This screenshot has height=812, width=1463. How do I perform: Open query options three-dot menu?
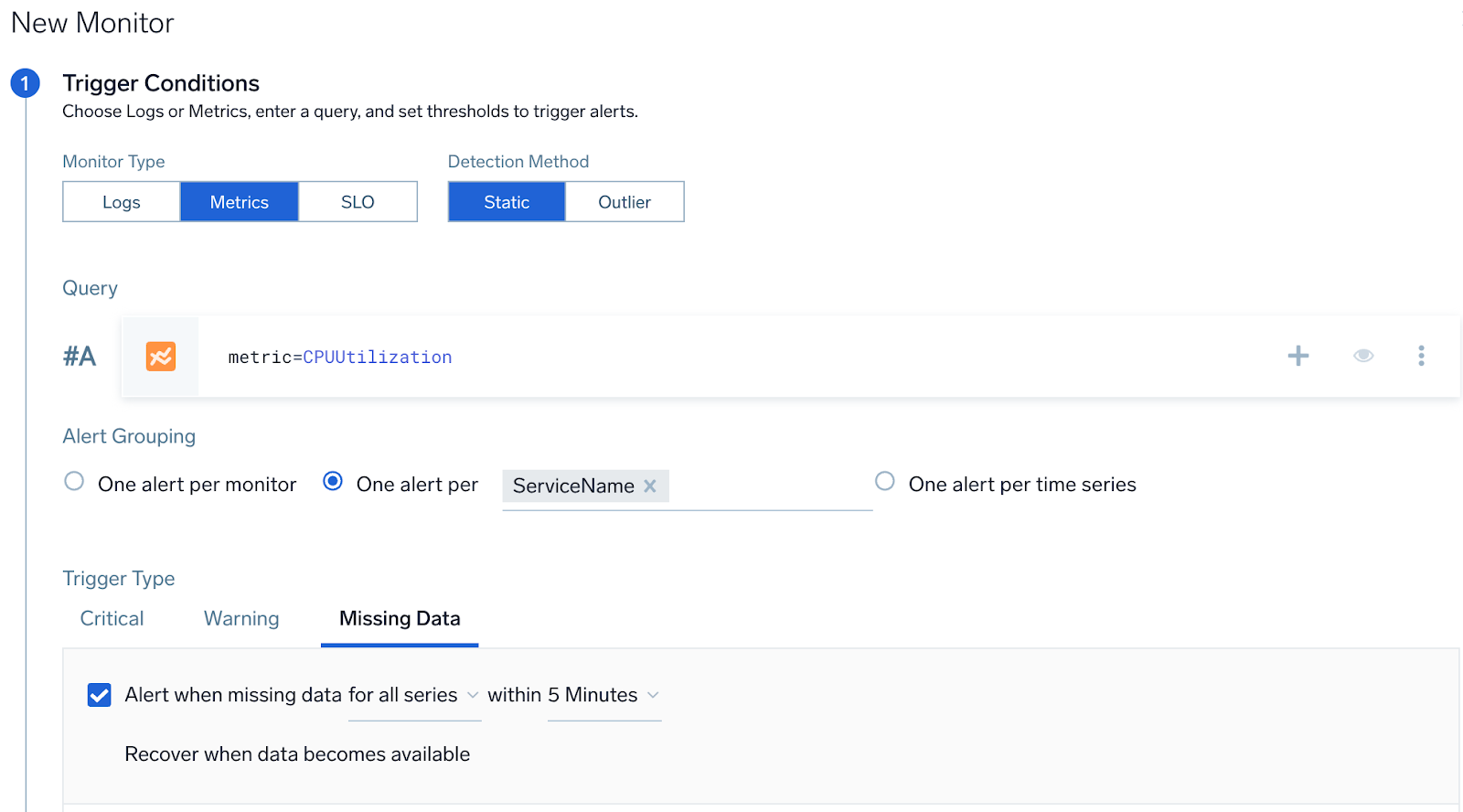[x=1420, y=356]
